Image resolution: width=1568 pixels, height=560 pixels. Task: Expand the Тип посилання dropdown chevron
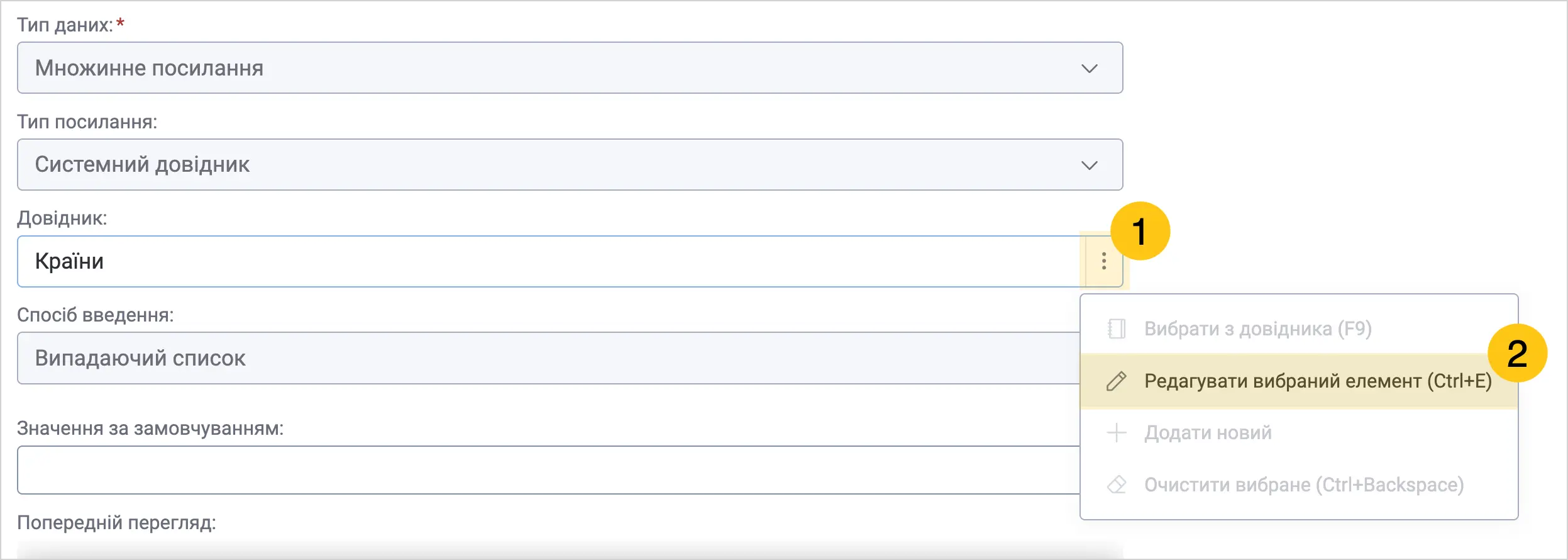[x=1089, y=165]
